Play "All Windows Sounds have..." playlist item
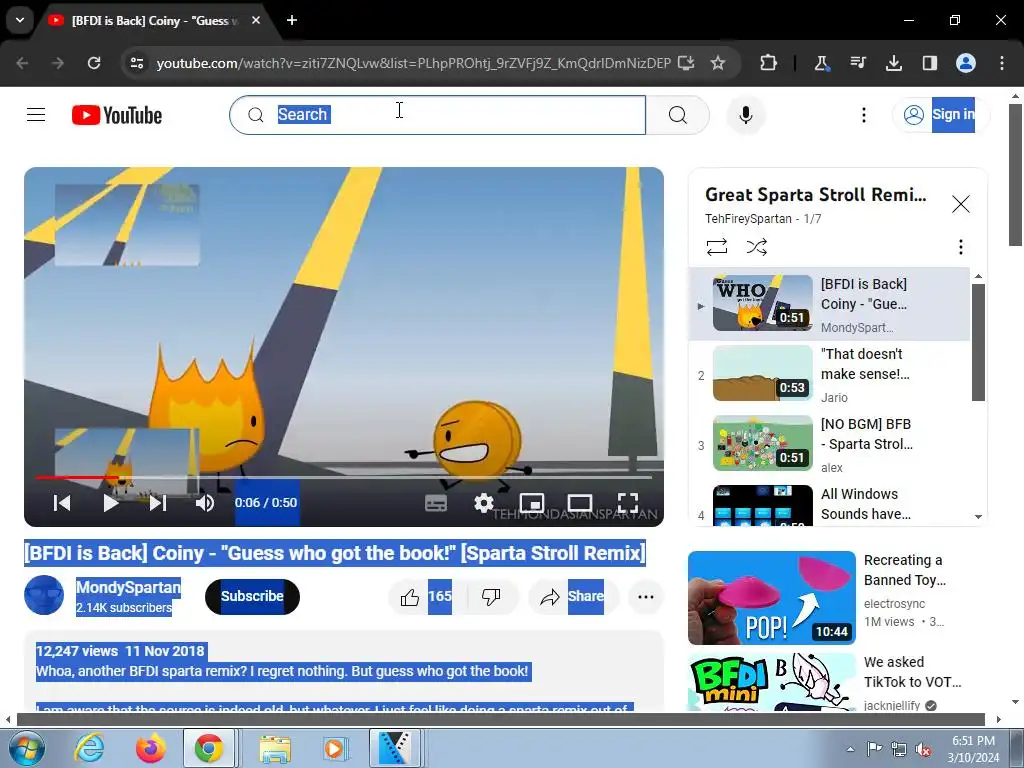 829,504
